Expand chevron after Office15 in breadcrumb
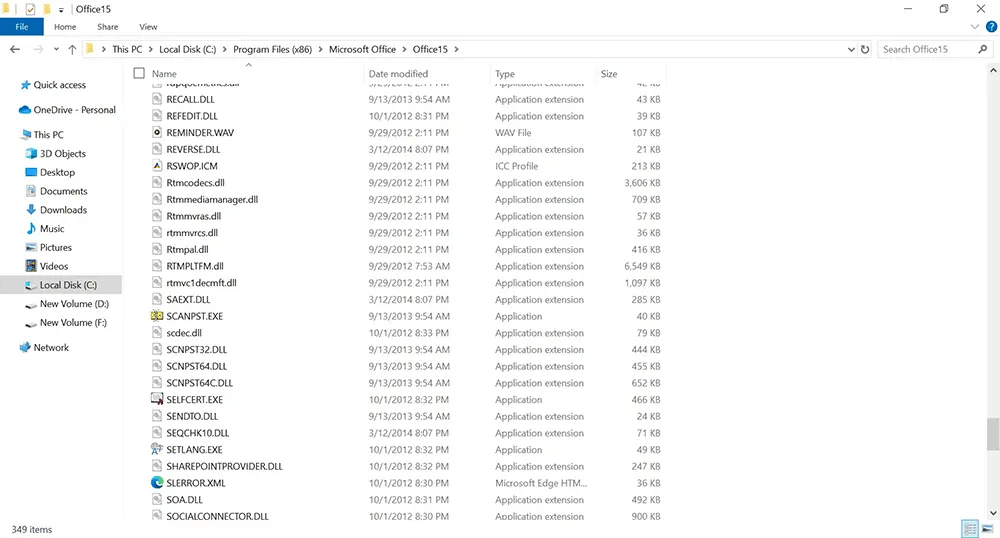The image size is (1000, 538). pos(456,49)
